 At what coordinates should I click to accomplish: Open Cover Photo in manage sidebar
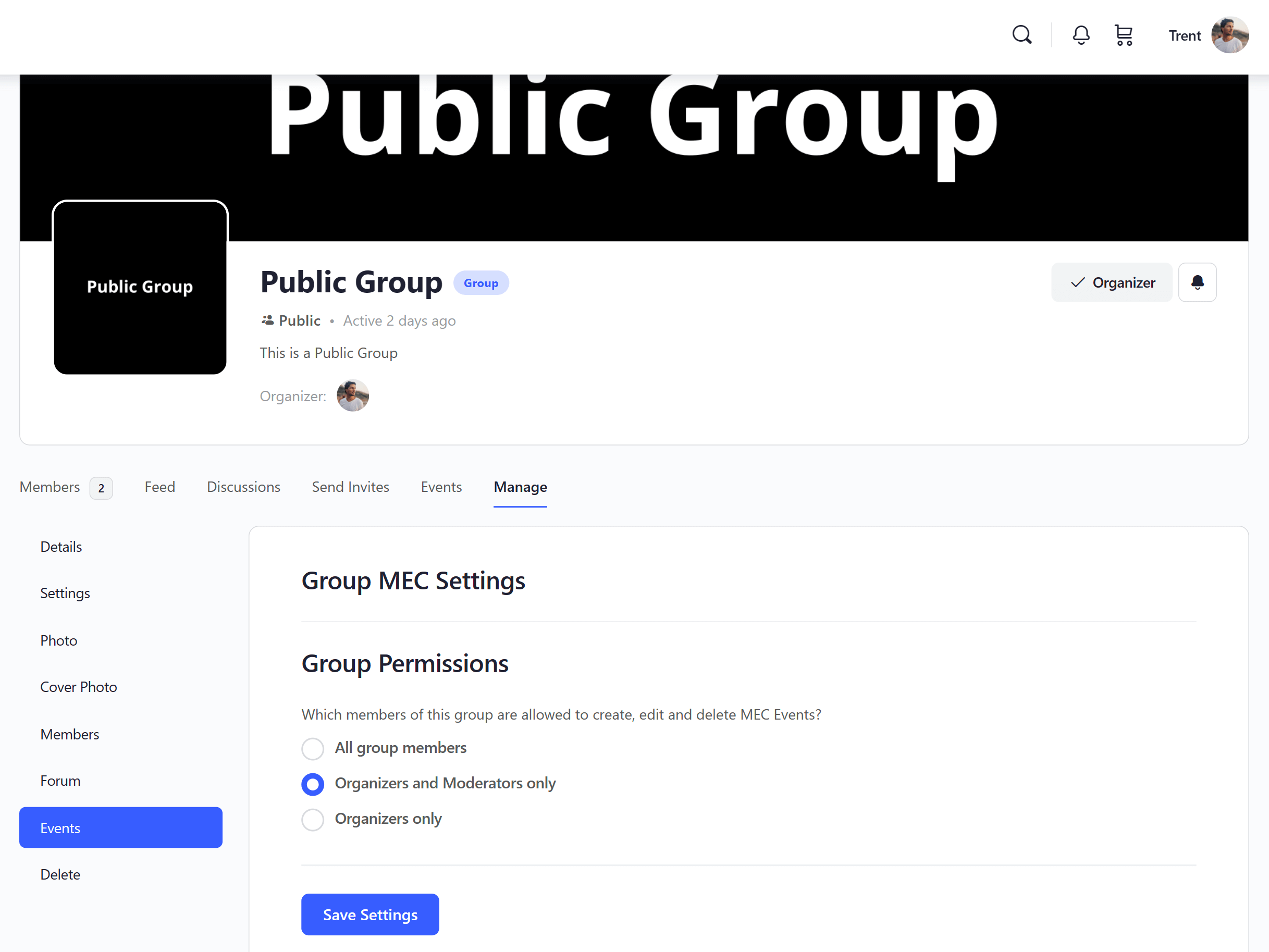tap(79, 687)
